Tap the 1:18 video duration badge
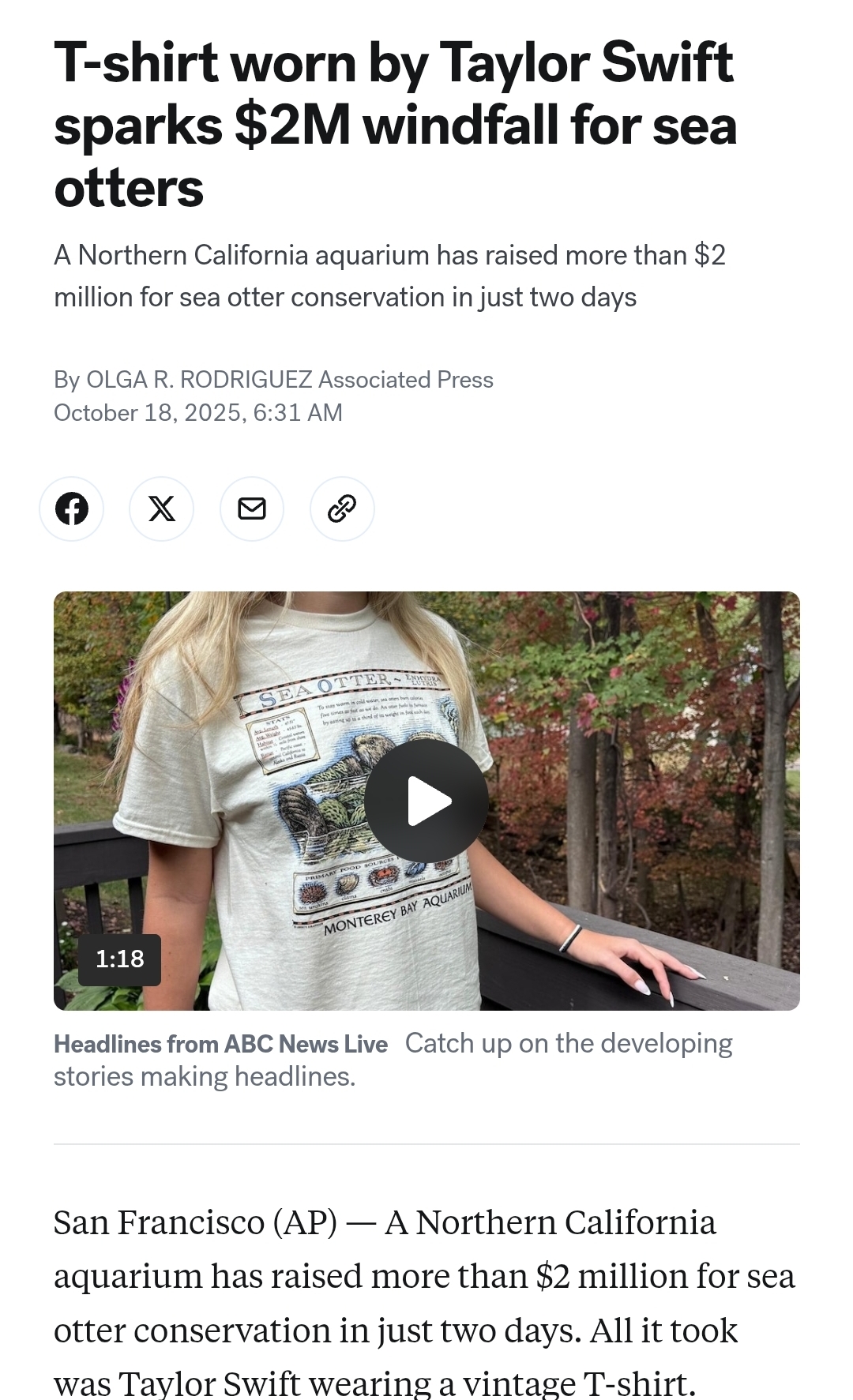The height and width of the screenshot is (1400, 853). (120, 959)
